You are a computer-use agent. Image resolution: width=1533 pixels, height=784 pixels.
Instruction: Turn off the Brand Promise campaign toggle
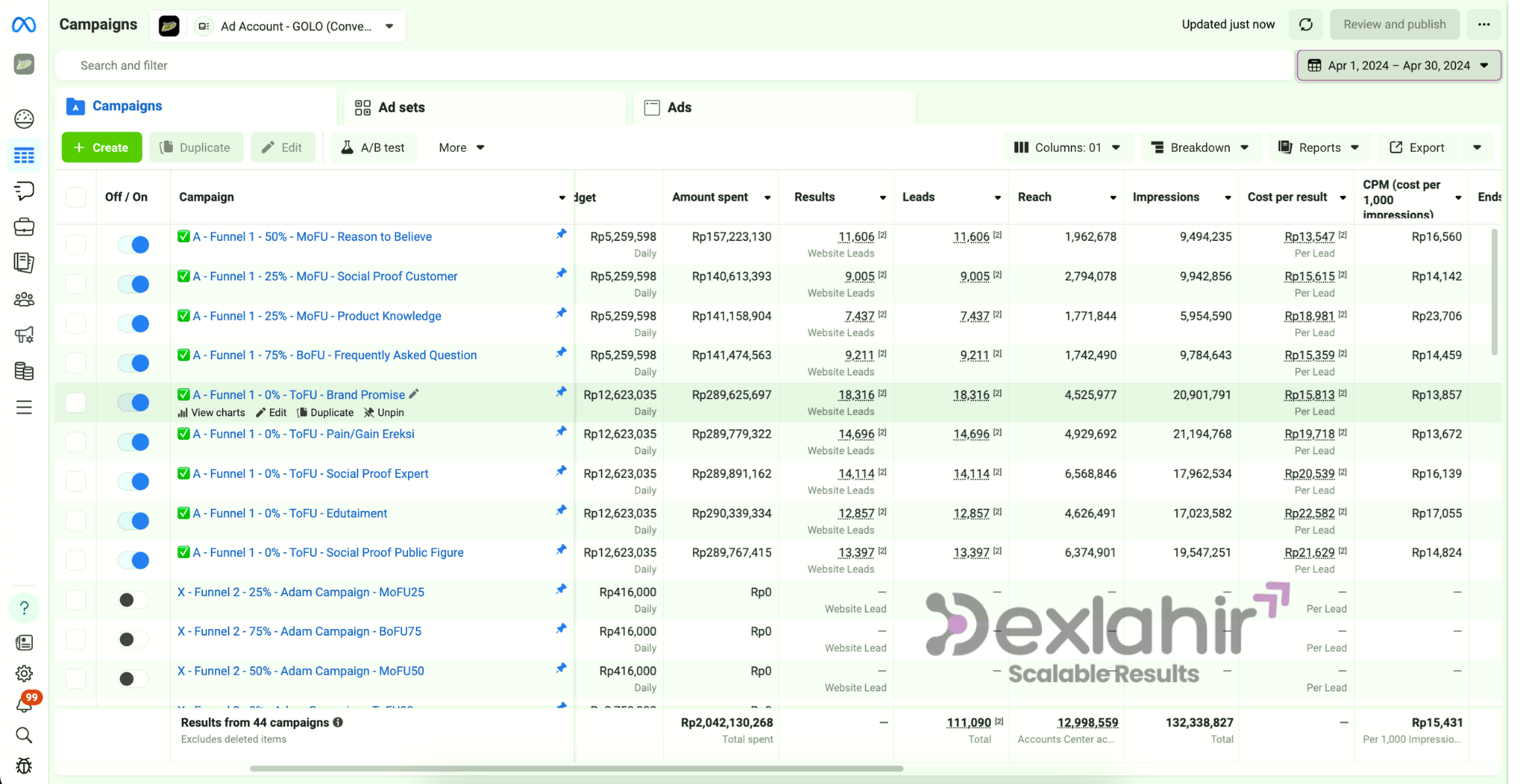[x=134, y=402]
